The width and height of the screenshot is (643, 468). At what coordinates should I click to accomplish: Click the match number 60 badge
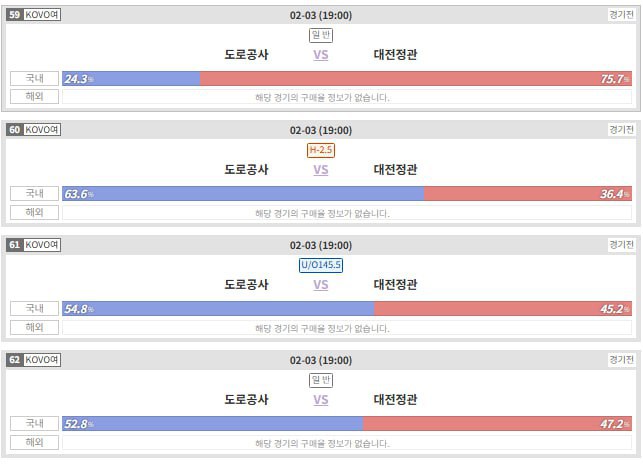point(14,130)
